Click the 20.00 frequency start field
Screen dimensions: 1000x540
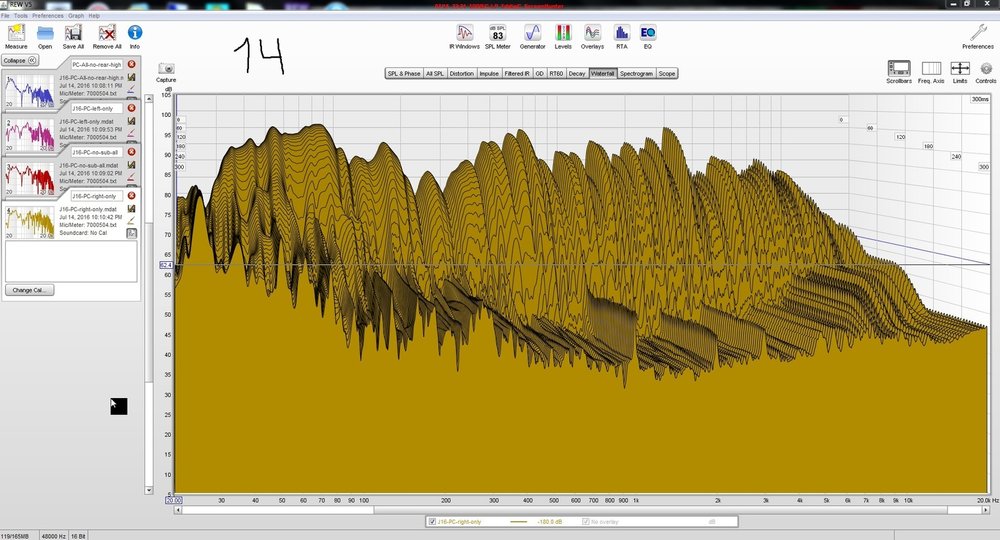[173, 500]
